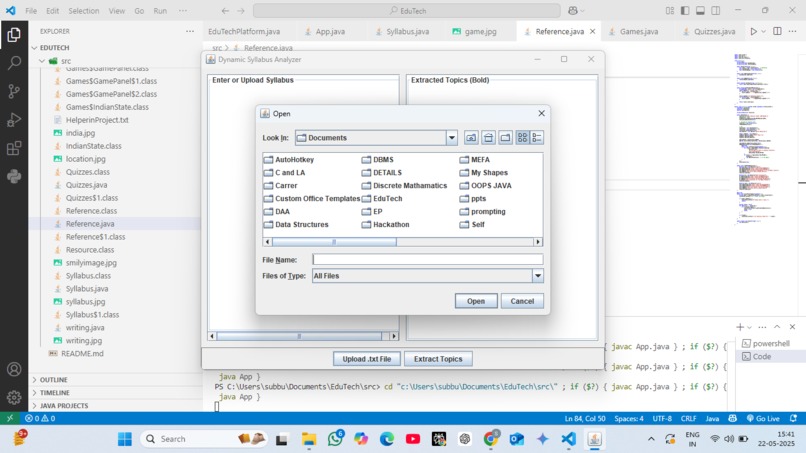
Task: Open the Python view in activity bar
Action: click(14, 176)
